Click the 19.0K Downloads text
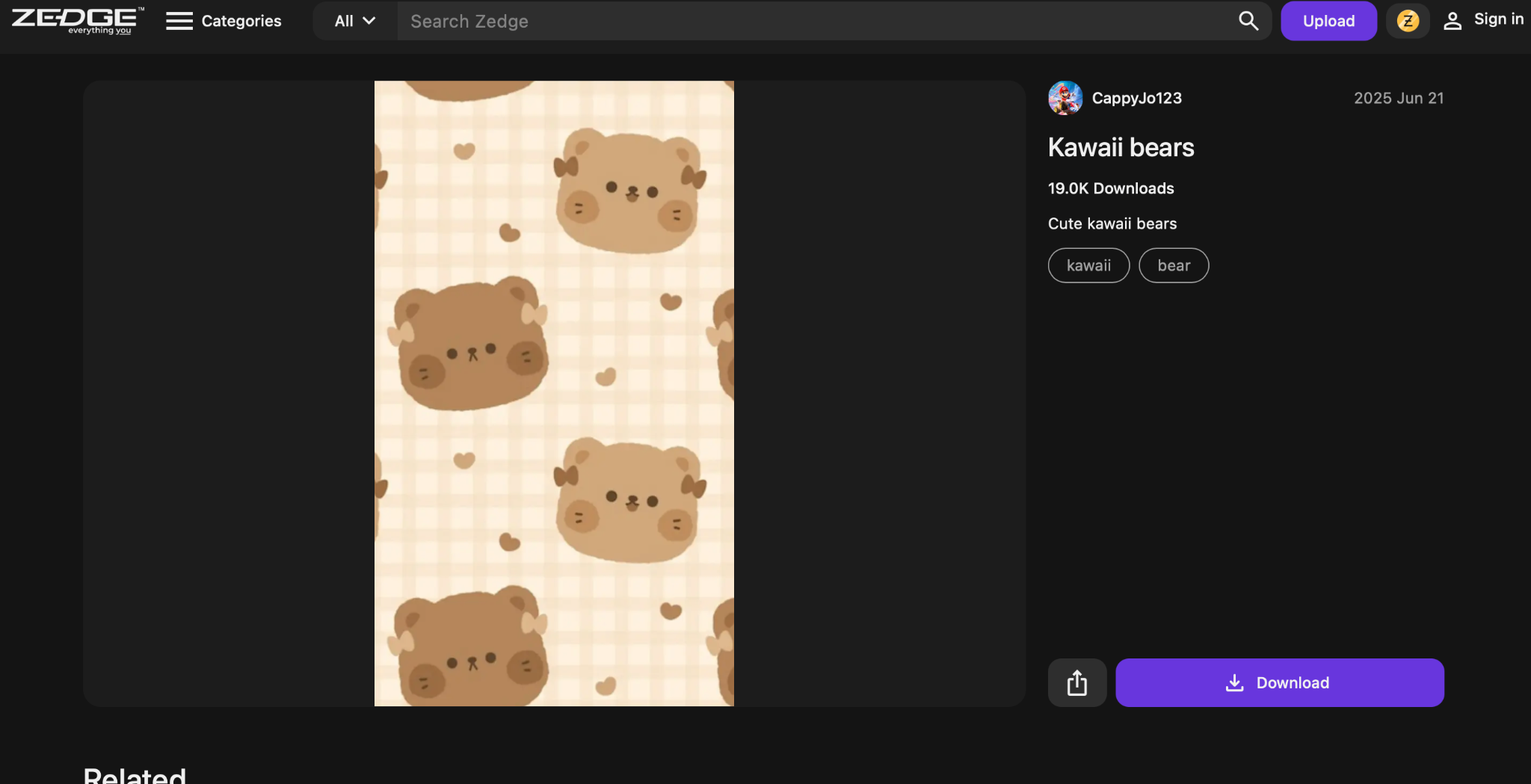 1111,188
